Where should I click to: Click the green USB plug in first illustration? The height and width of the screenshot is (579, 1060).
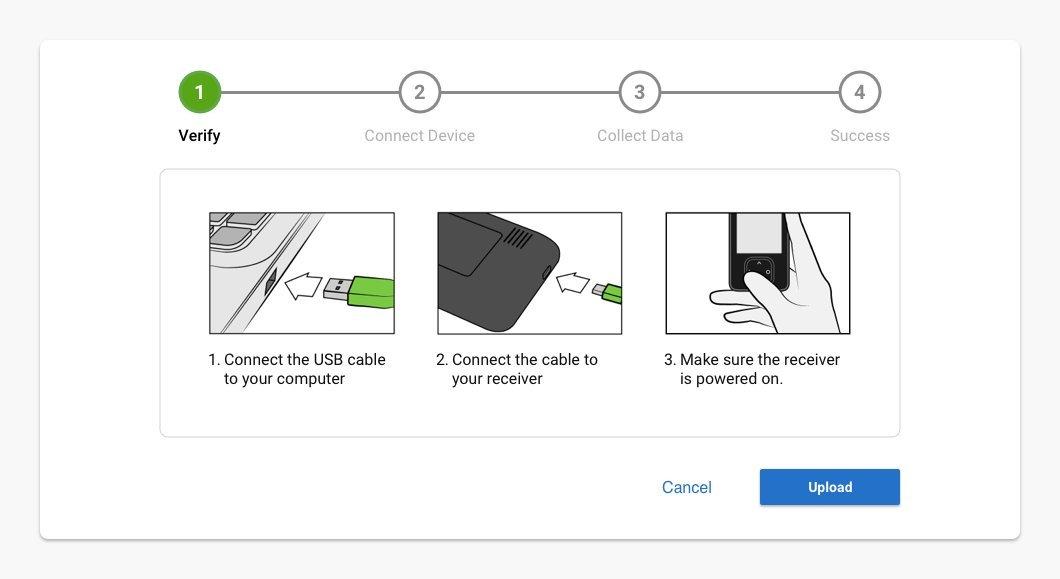coord(371,290)
